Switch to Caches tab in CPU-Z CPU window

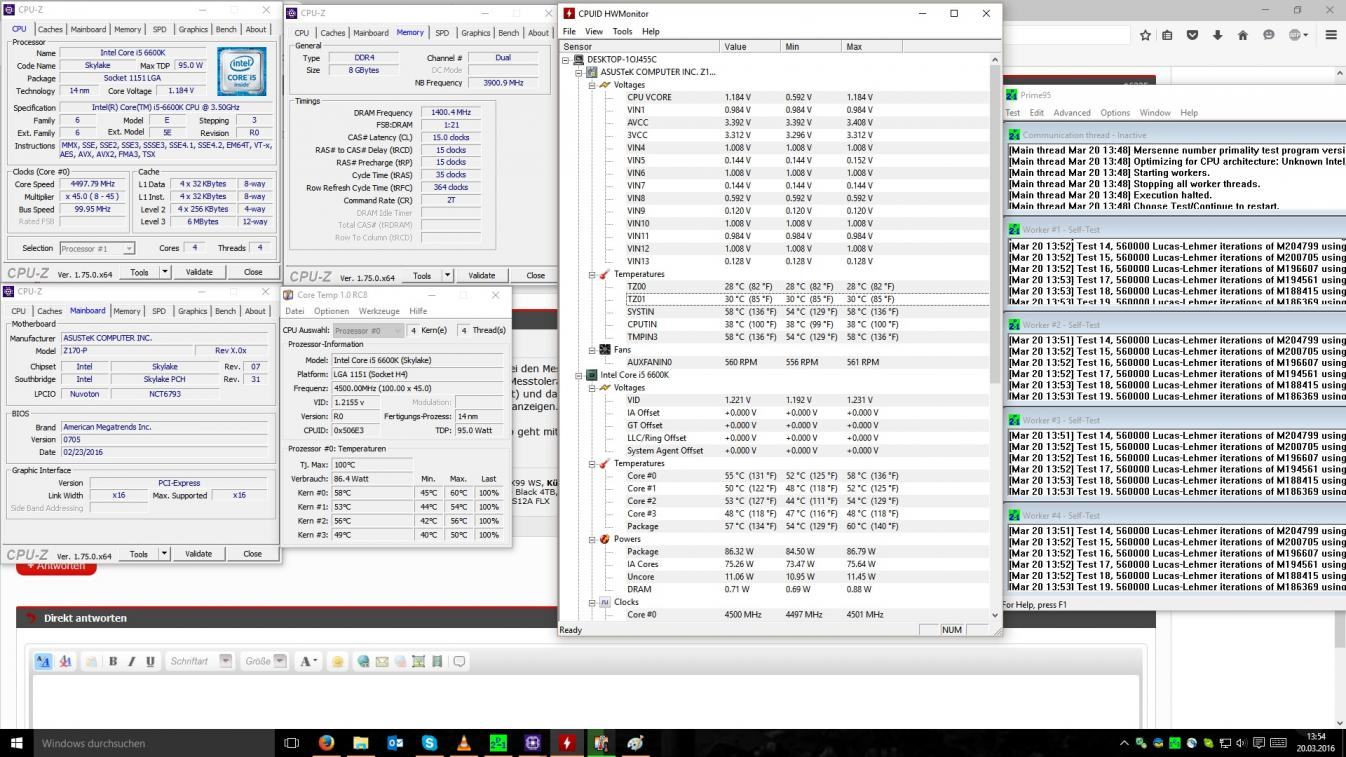(x=50, y=30)
